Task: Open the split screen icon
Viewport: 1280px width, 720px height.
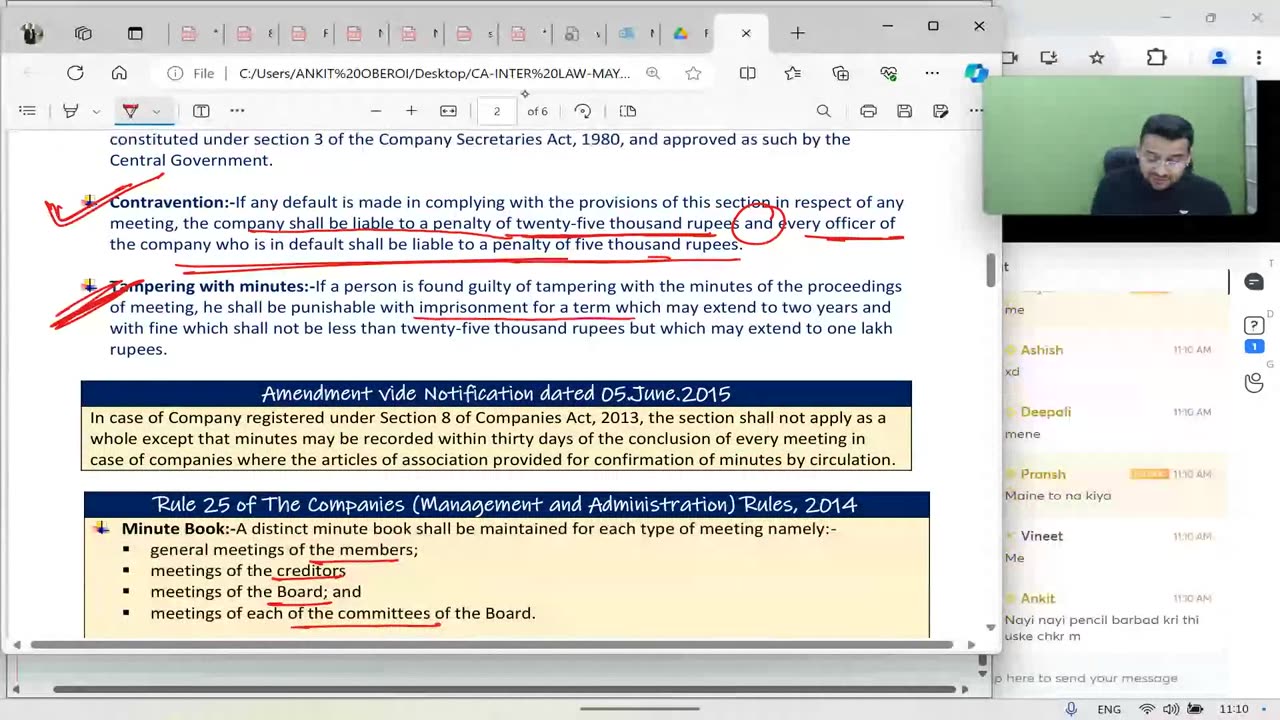Action: click(747, 73)
